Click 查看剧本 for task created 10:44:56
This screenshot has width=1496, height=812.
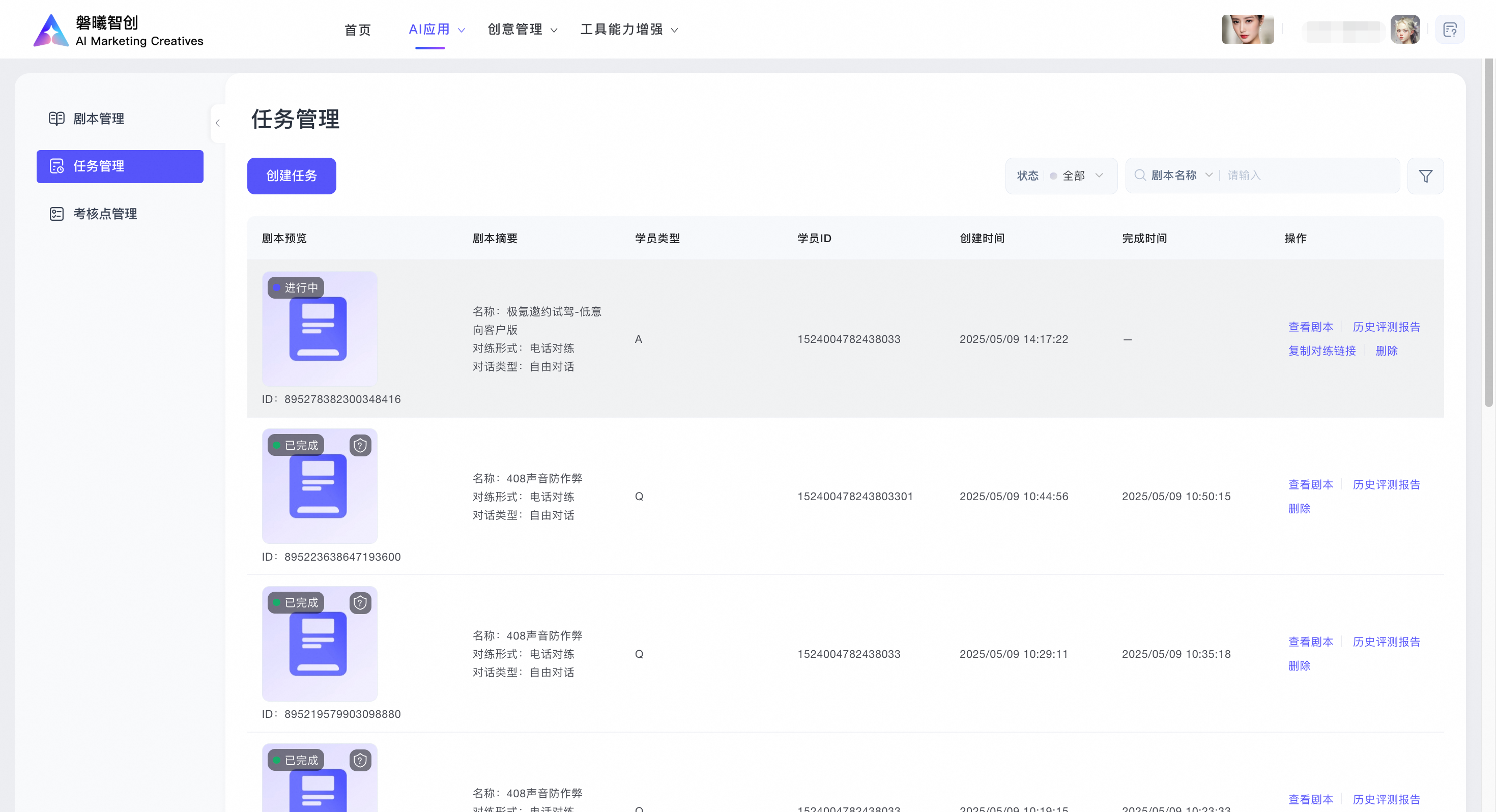pyautogui.click(x=1310, y=484)
